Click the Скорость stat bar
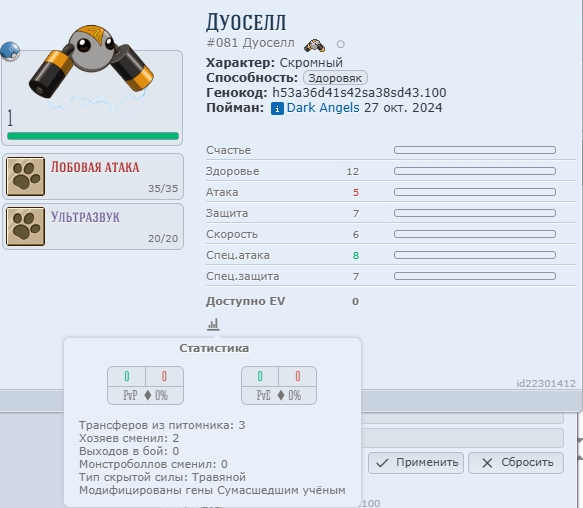Screen dimensions: 583x508 point(475,234)
